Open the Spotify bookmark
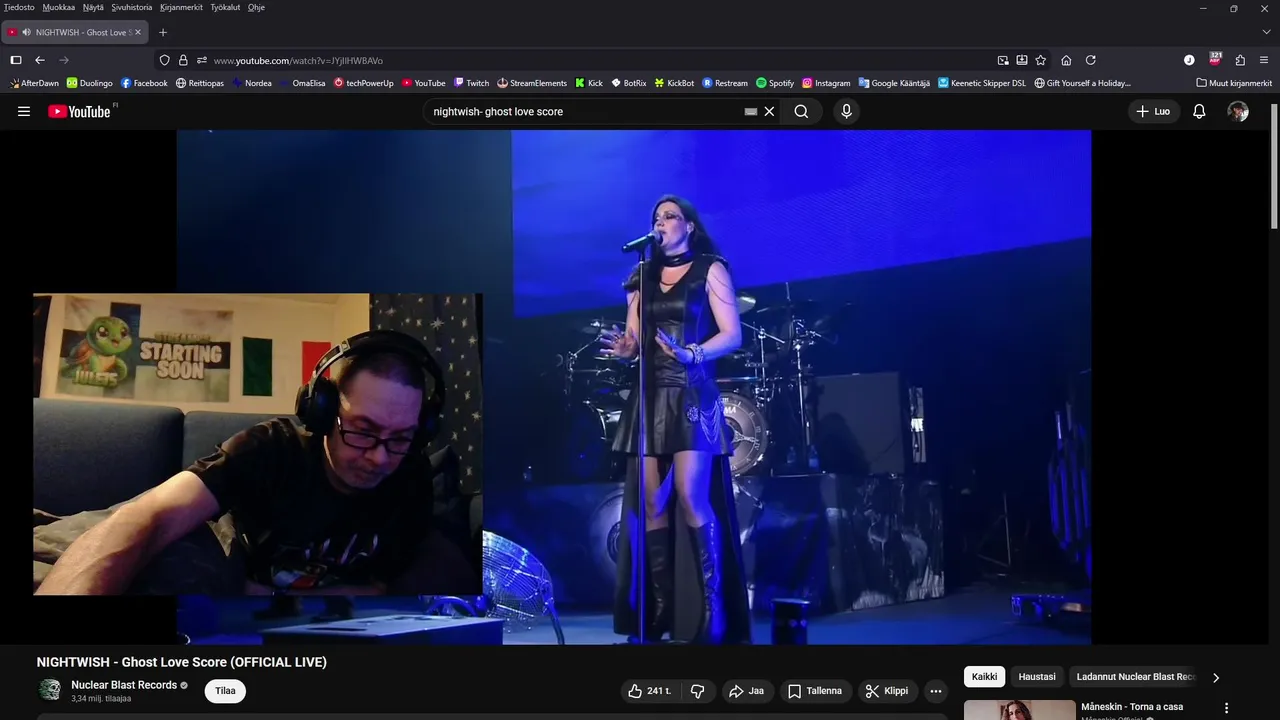The height and width of the screenshot is (720, 1280). (x=775, y=83)
